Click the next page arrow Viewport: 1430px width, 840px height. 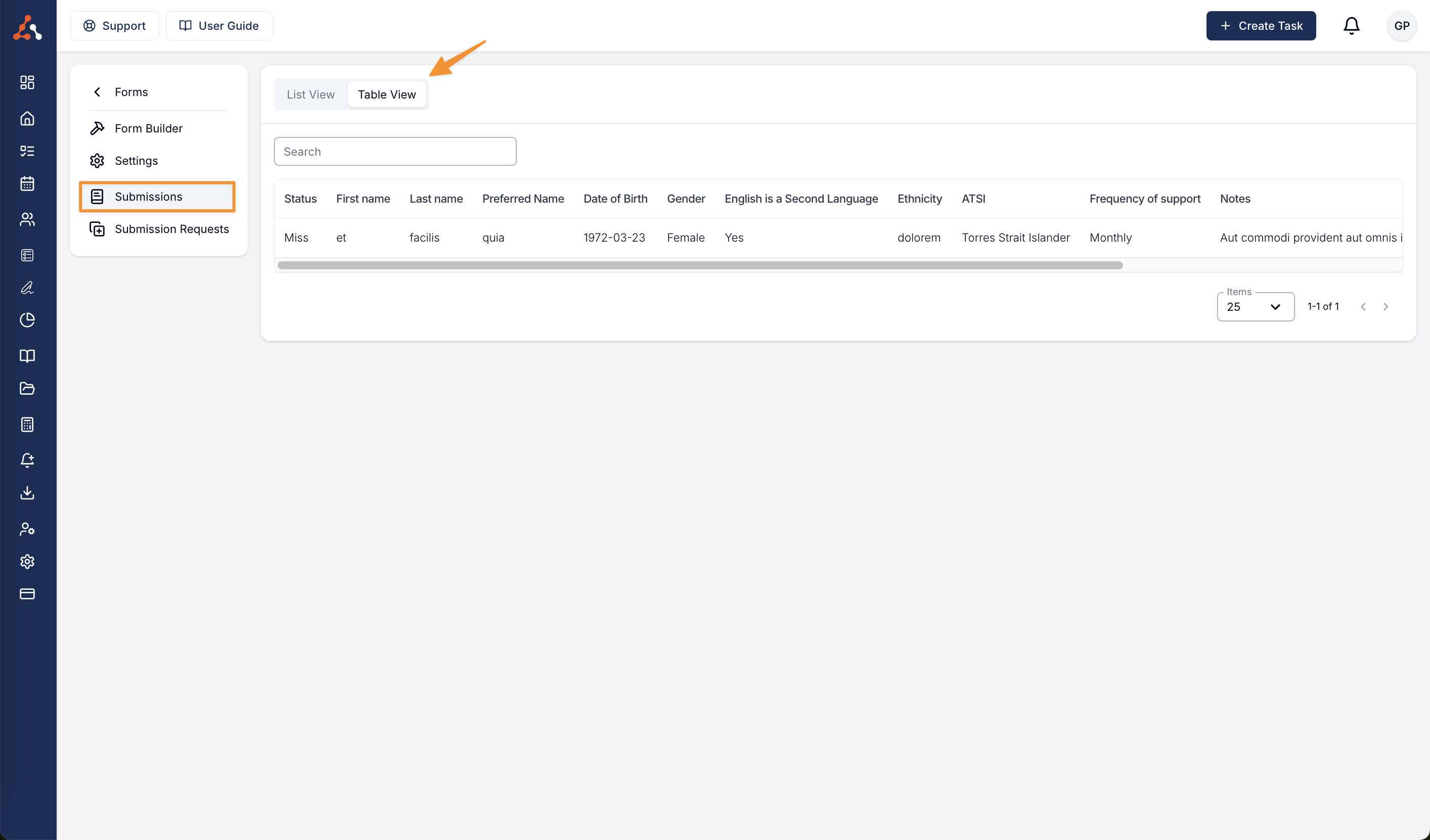pyautogui.click(x=1385, y=307)
